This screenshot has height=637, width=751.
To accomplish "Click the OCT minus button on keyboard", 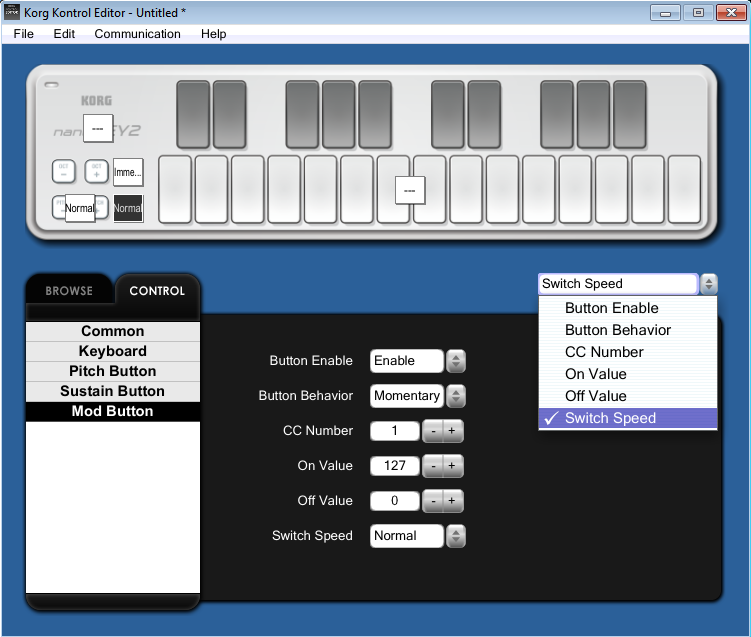I will coord(64,171).
